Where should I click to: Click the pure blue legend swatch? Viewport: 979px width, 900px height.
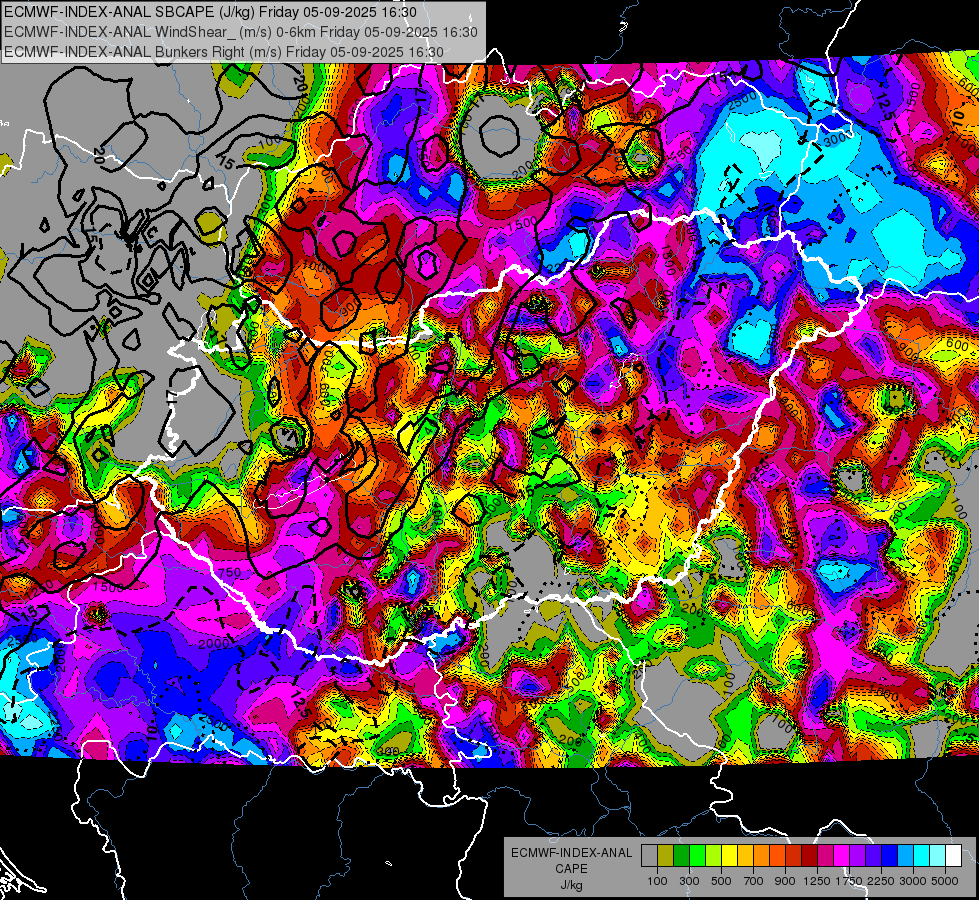click(890, 856)
